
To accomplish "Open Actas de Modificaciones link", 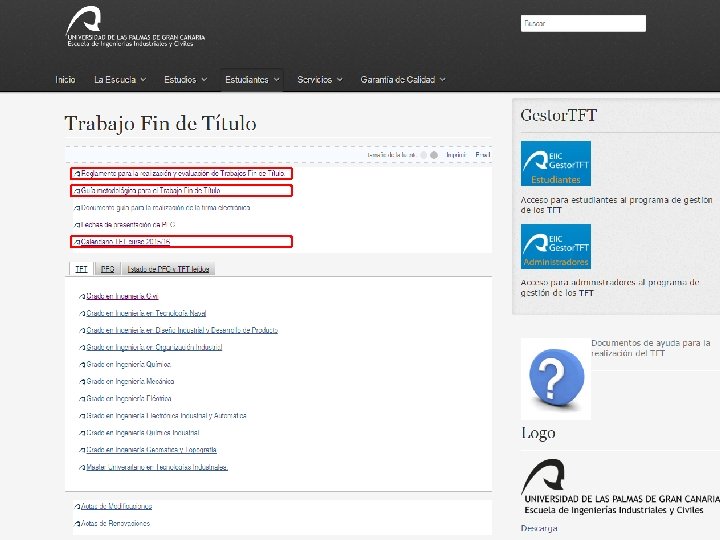I will (x=117, y=506).
